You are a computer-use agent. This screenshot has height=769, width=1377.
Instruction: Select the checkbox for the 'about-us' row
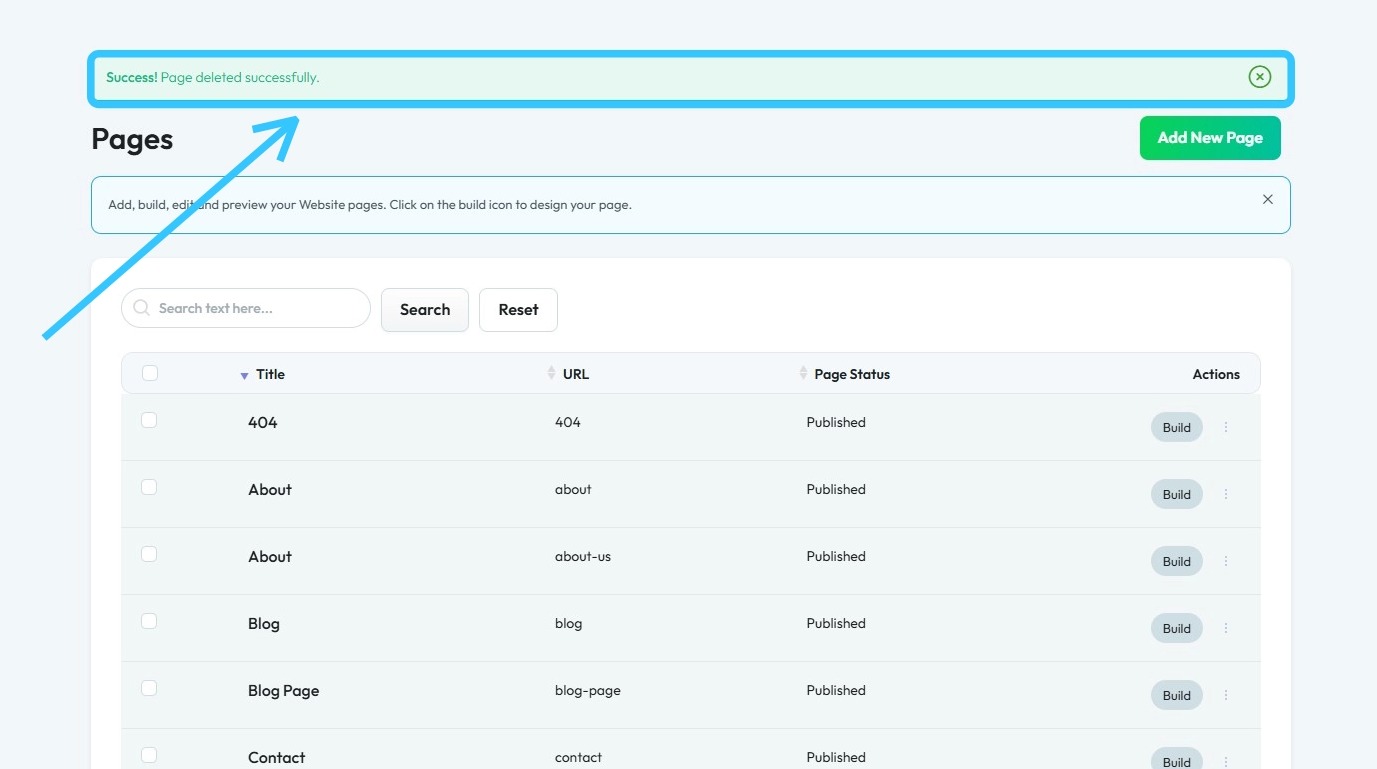[149, 554]
